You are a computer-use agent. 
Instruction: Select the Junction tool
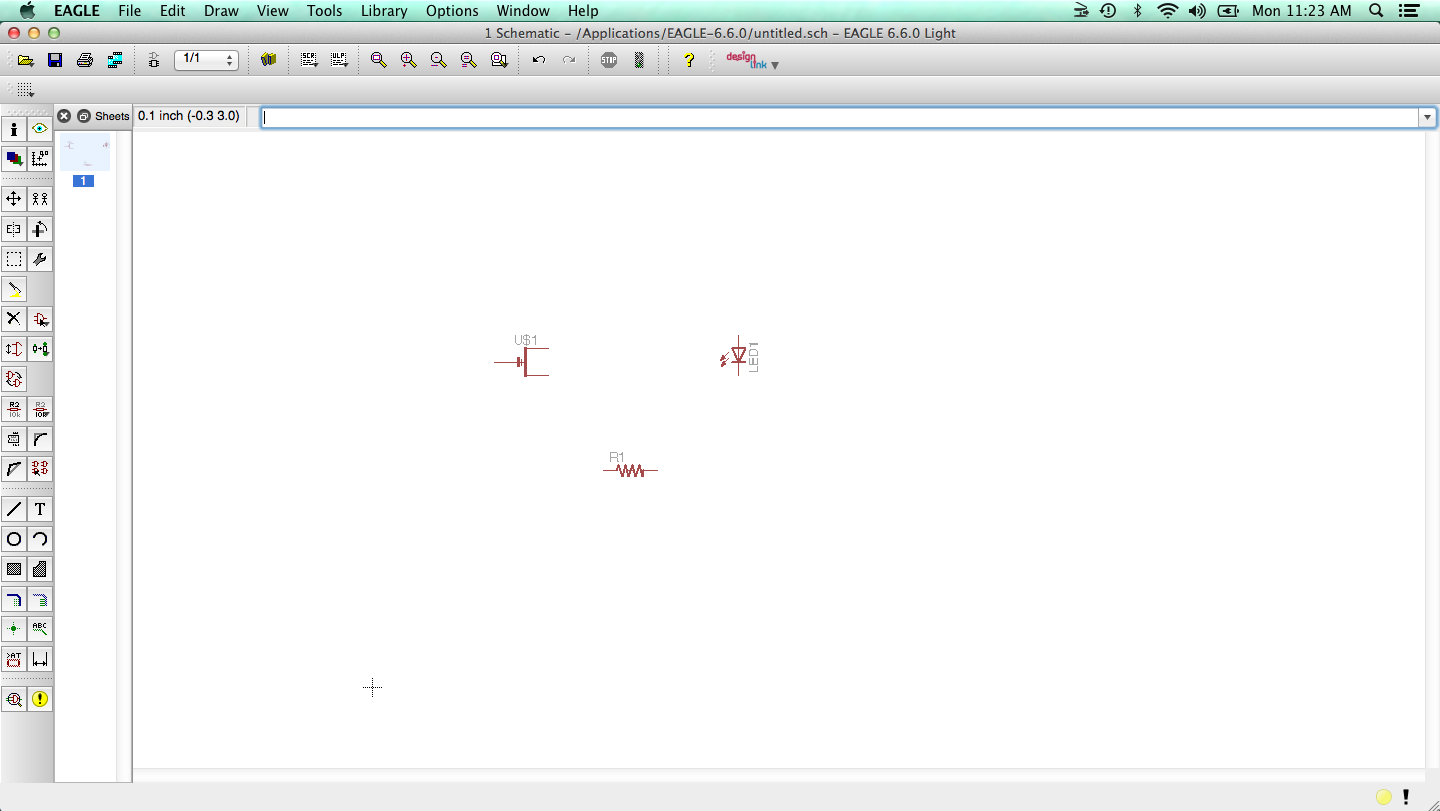coord(14,629)
